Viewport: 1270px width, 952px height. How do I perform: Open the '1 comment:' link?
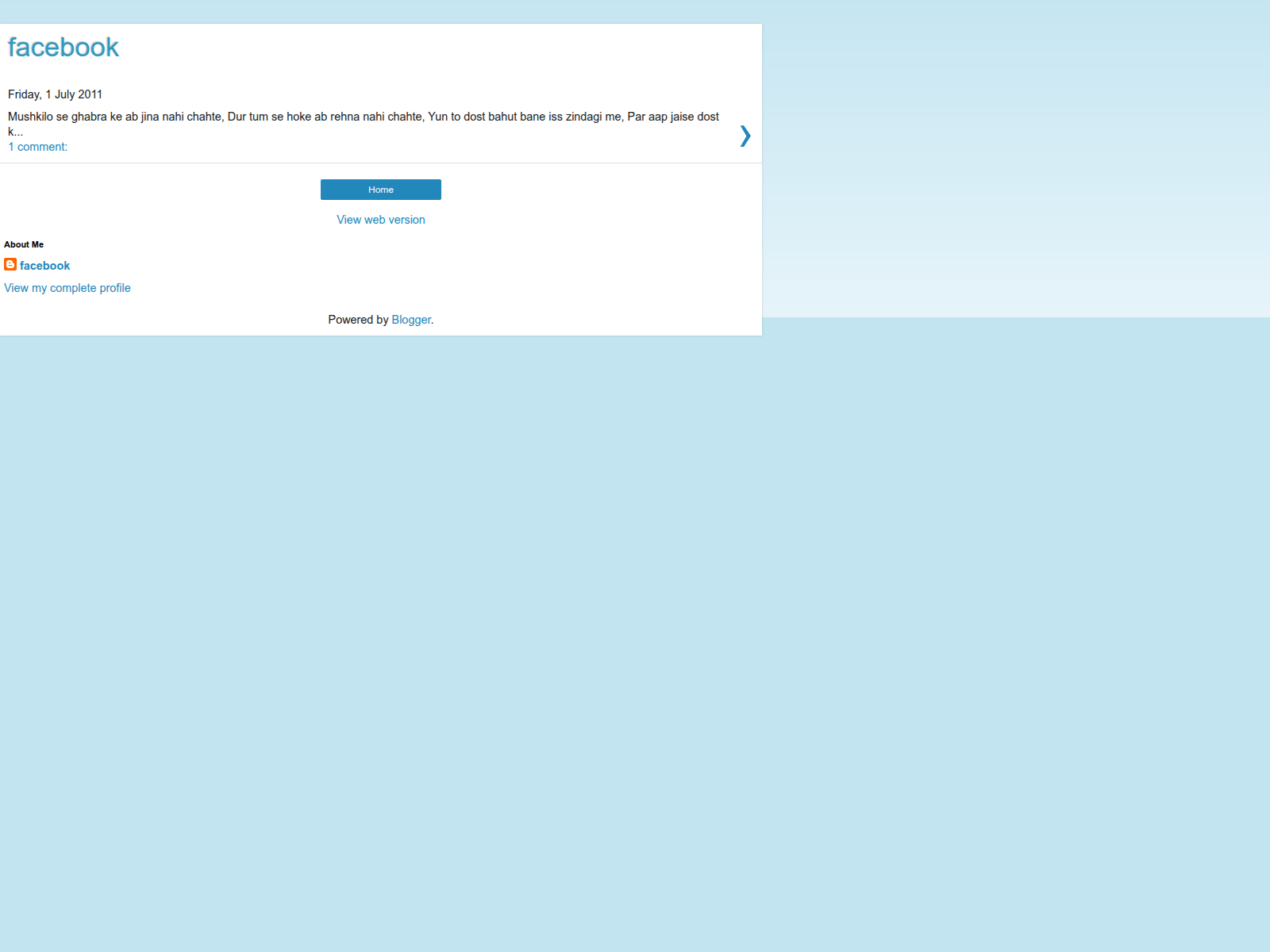coord(38,147)
